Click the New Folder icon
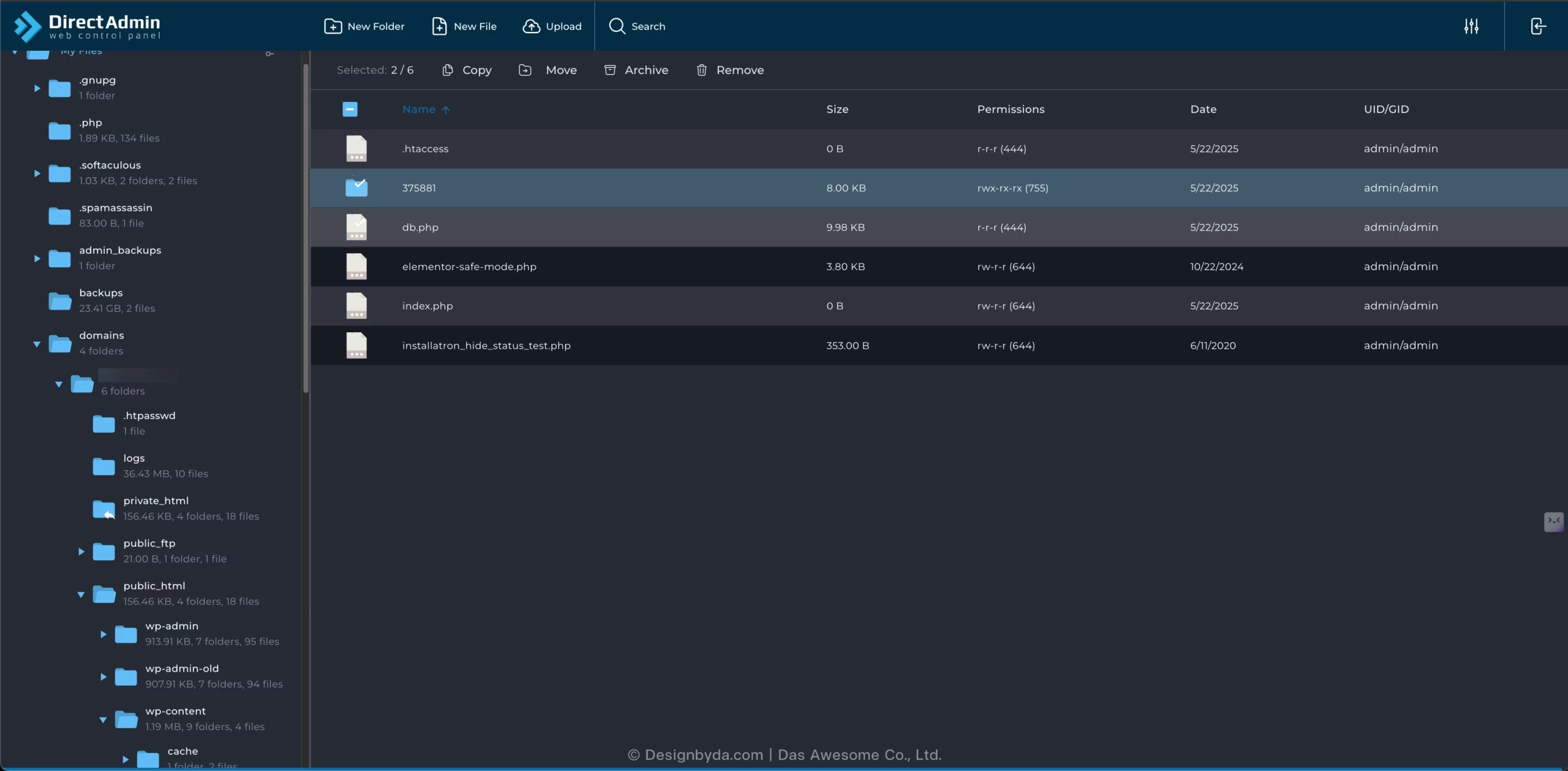This screenshot has height=771, width=1568. point(333,26)
